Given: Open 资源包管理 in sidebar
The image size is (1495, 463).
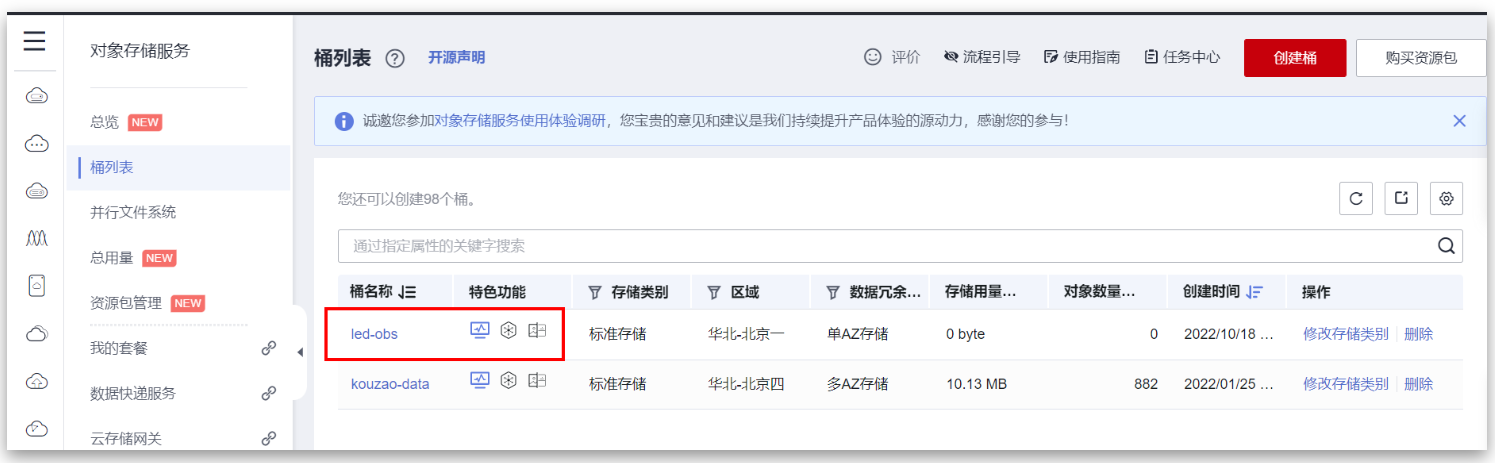Looking at the screenshot, I should click(x=126, y=303).
